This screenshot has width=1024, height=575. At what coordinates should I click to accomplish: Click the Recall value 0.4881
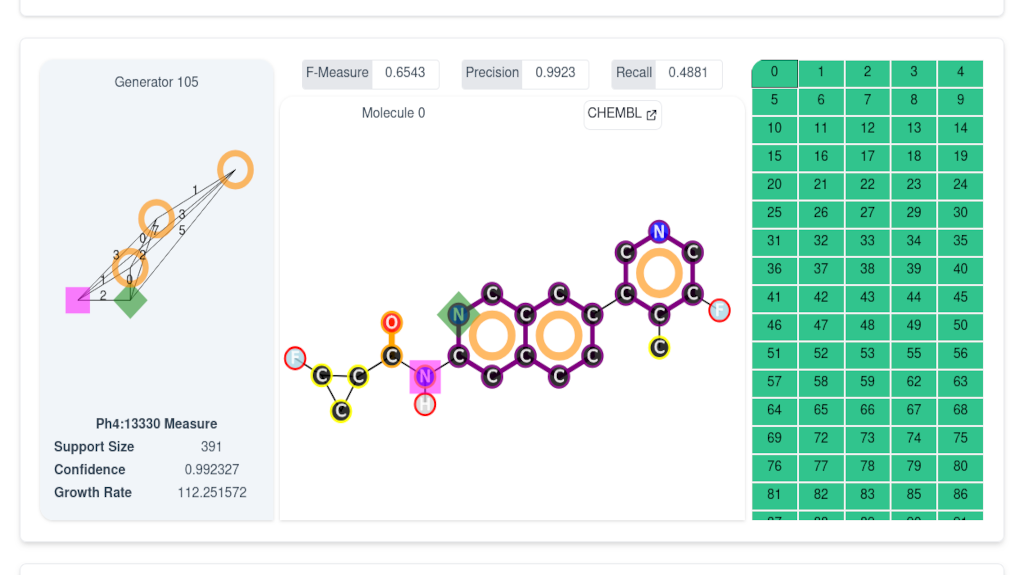[688, 73]
